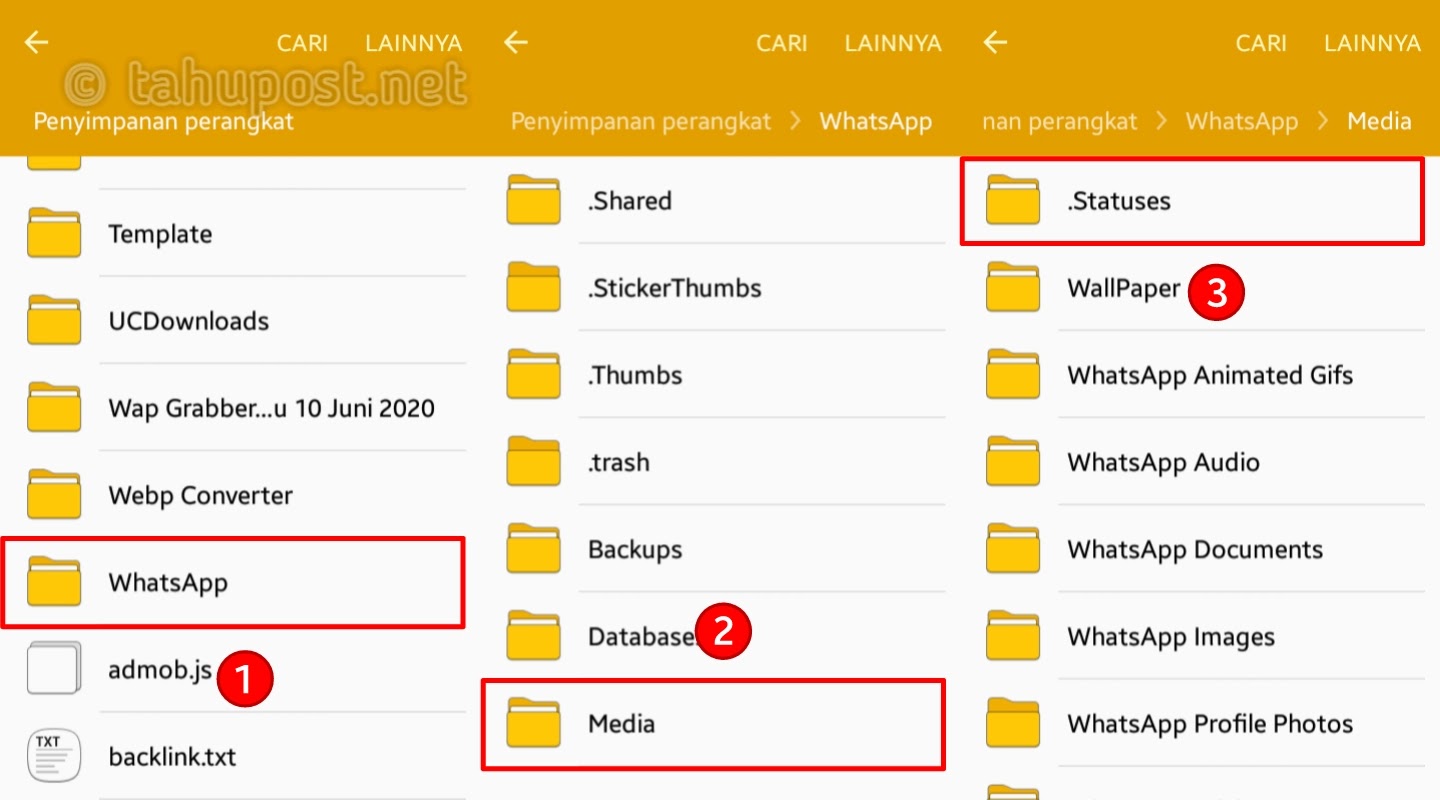Click the 'admob.js' file name
This screenshot has height=800, width=1440.
point(160,669)
